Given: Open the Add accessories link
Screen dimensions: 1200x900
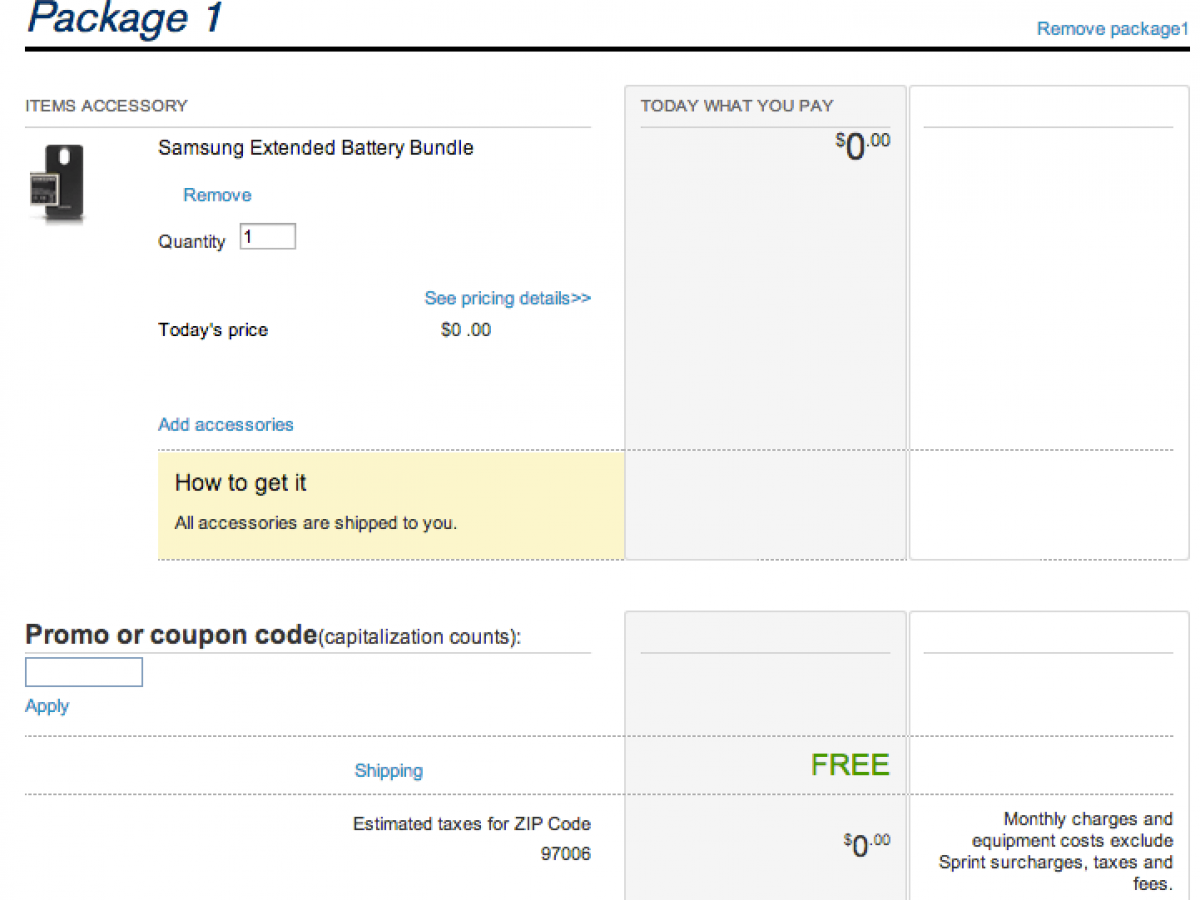Looking at the screenshot, I should pos(226,425).
